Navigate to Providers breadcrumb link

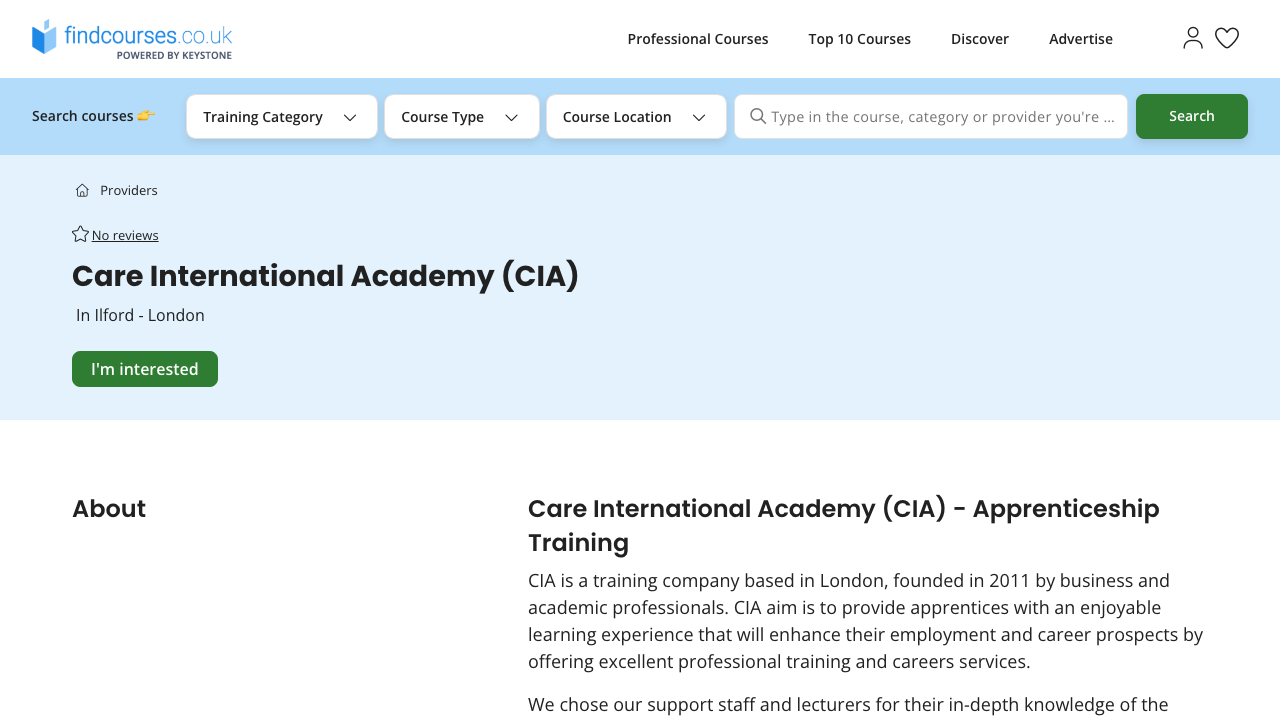click(x=128, y=189)
